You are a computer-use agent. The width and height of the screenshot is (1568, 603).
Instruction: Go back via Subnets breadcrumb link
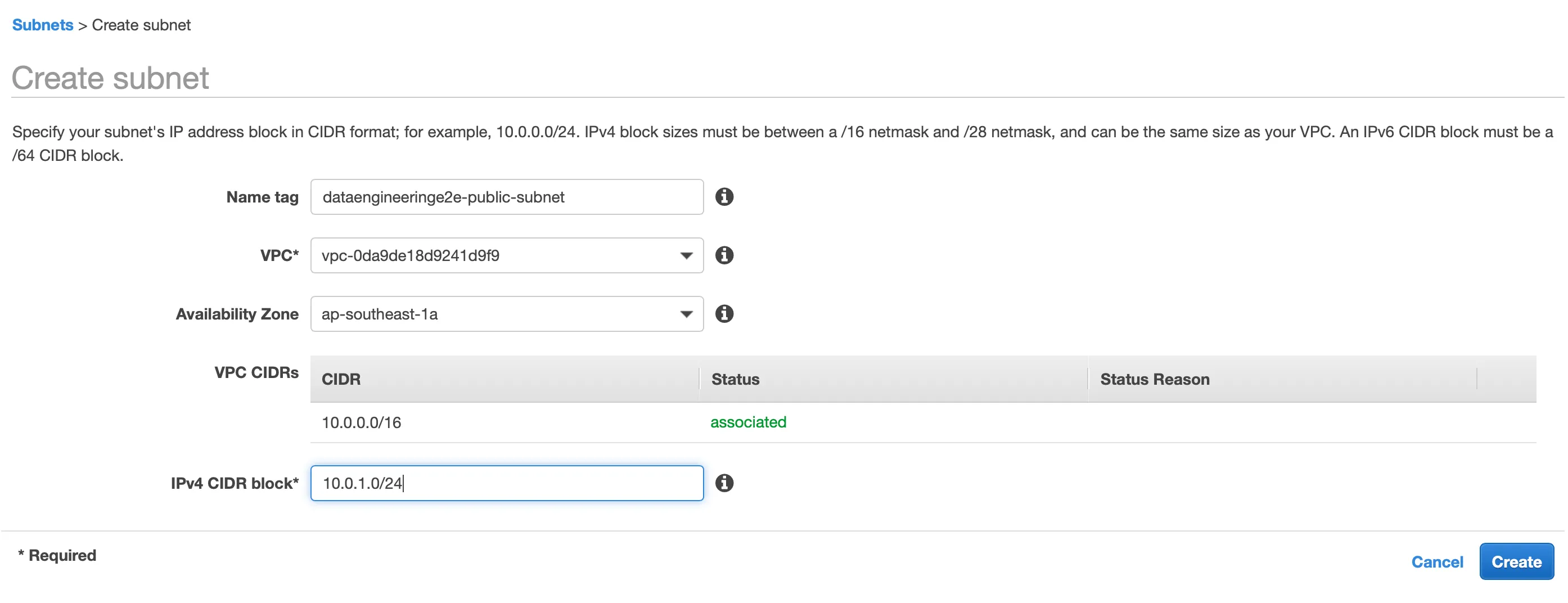[x=43, y=25]
